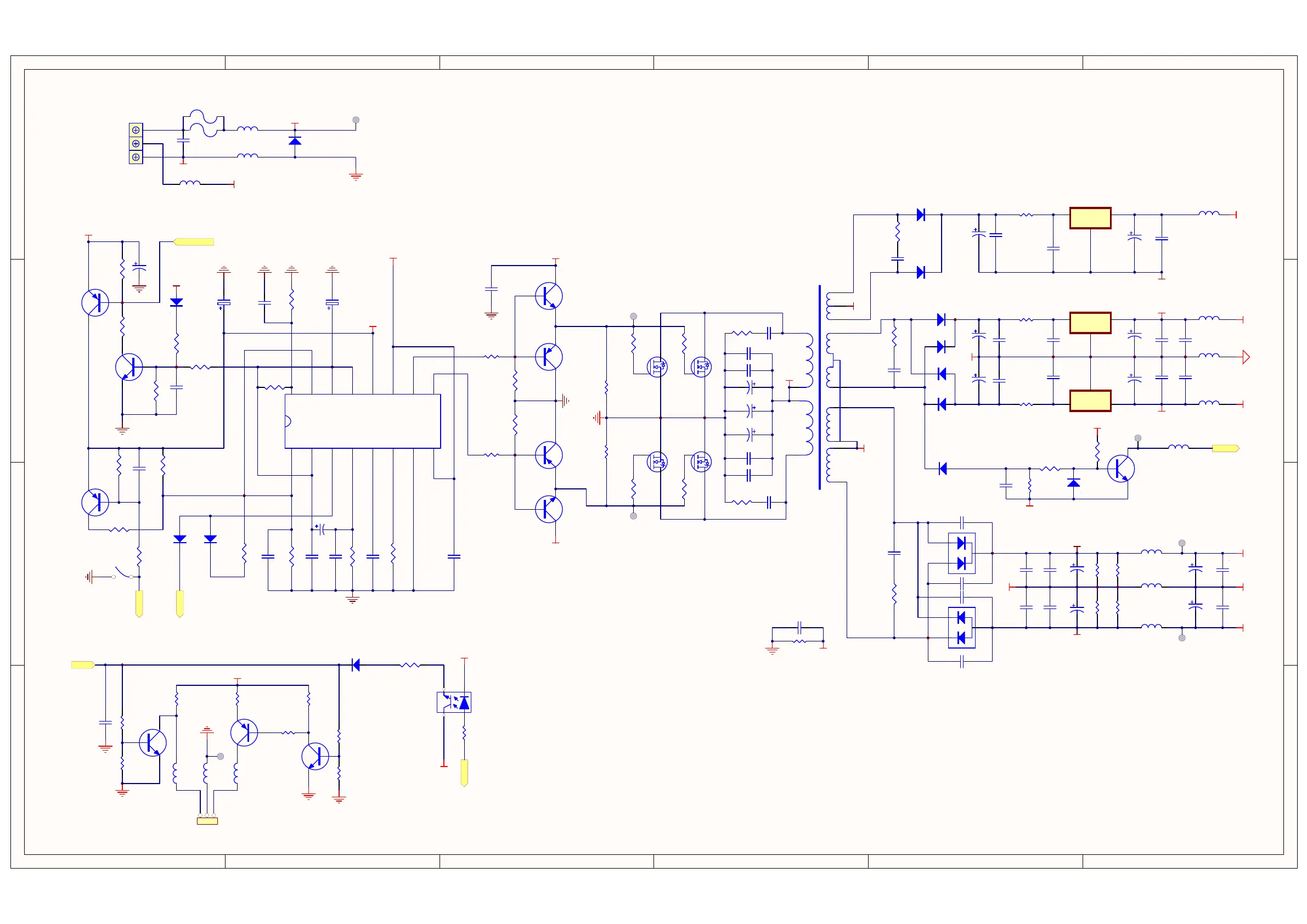
Task: Select the lower dual-diode rectifier package
Action: [961, 628]
